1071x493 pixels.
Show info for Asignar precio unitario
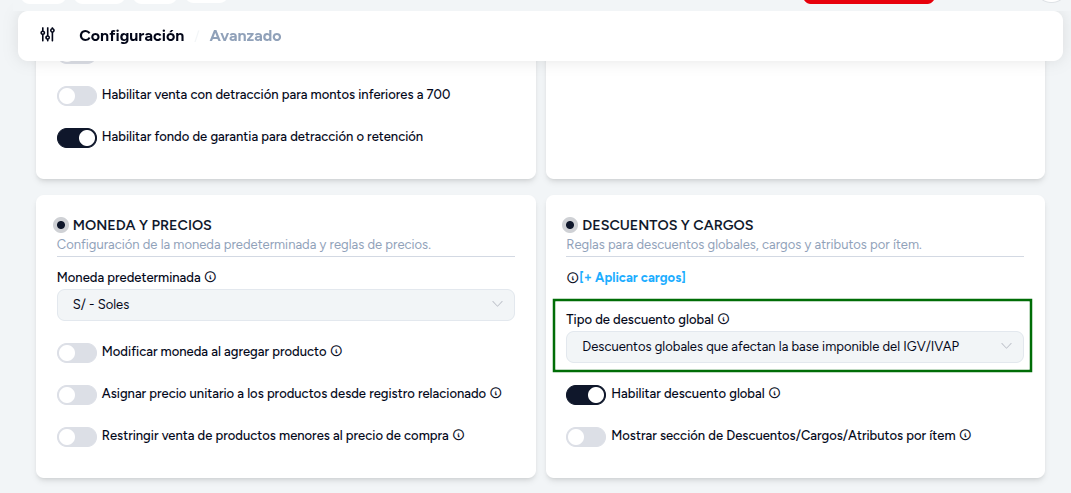pos(496,393)
